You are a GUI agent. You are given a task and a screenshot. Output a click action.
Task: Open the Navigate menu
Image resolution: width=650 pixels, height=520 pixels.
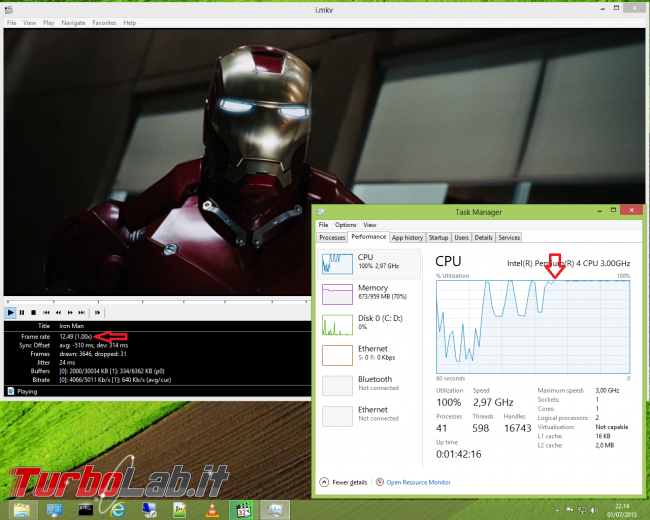pos(73,23)
